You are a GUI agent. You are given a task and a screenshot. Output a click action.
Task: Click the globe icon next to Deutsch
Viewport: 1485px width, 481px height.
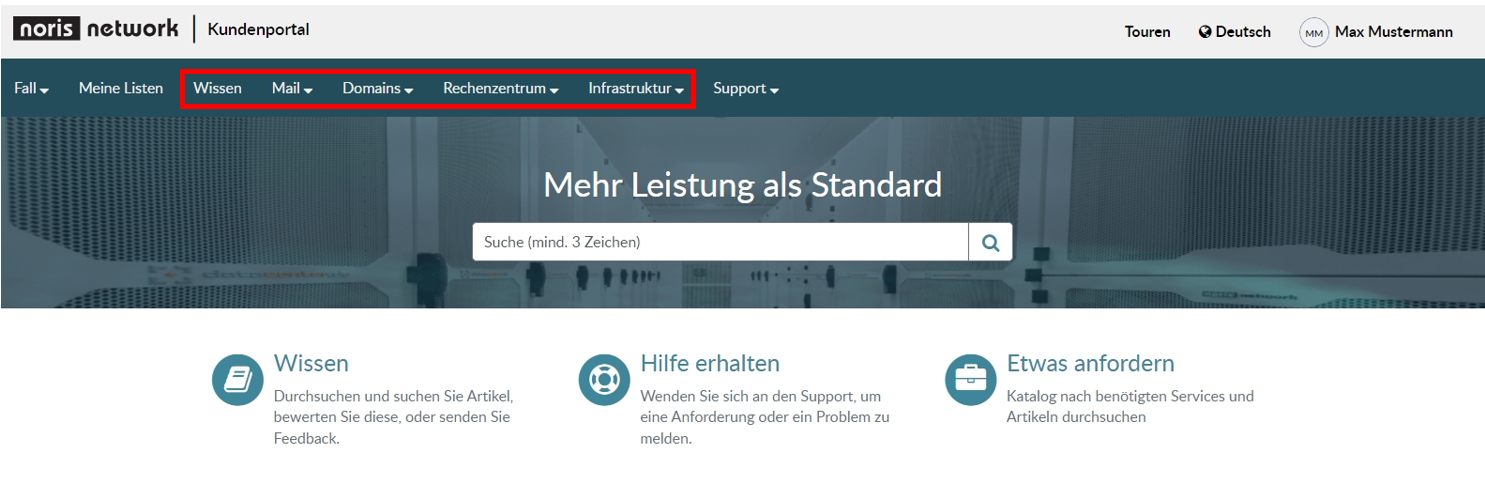tap(1205, 32)
